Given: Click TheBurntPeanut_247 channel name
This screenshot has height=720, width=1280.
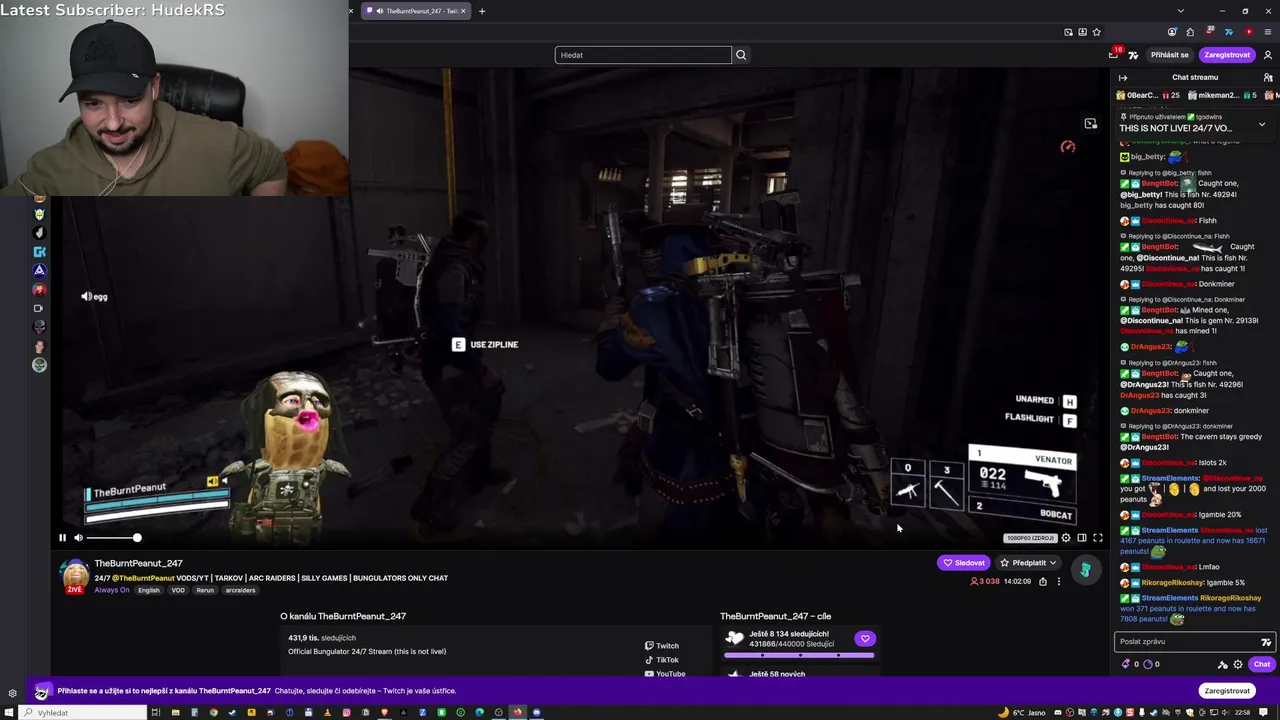Looking at the screenshot, I should pos(138,564).
